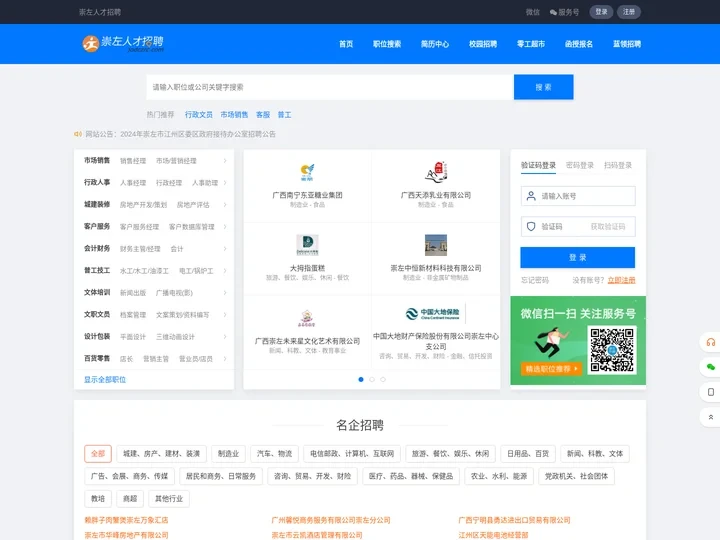
Task: Click 销售经理 under 市场销售
Action: pos(133,161)
